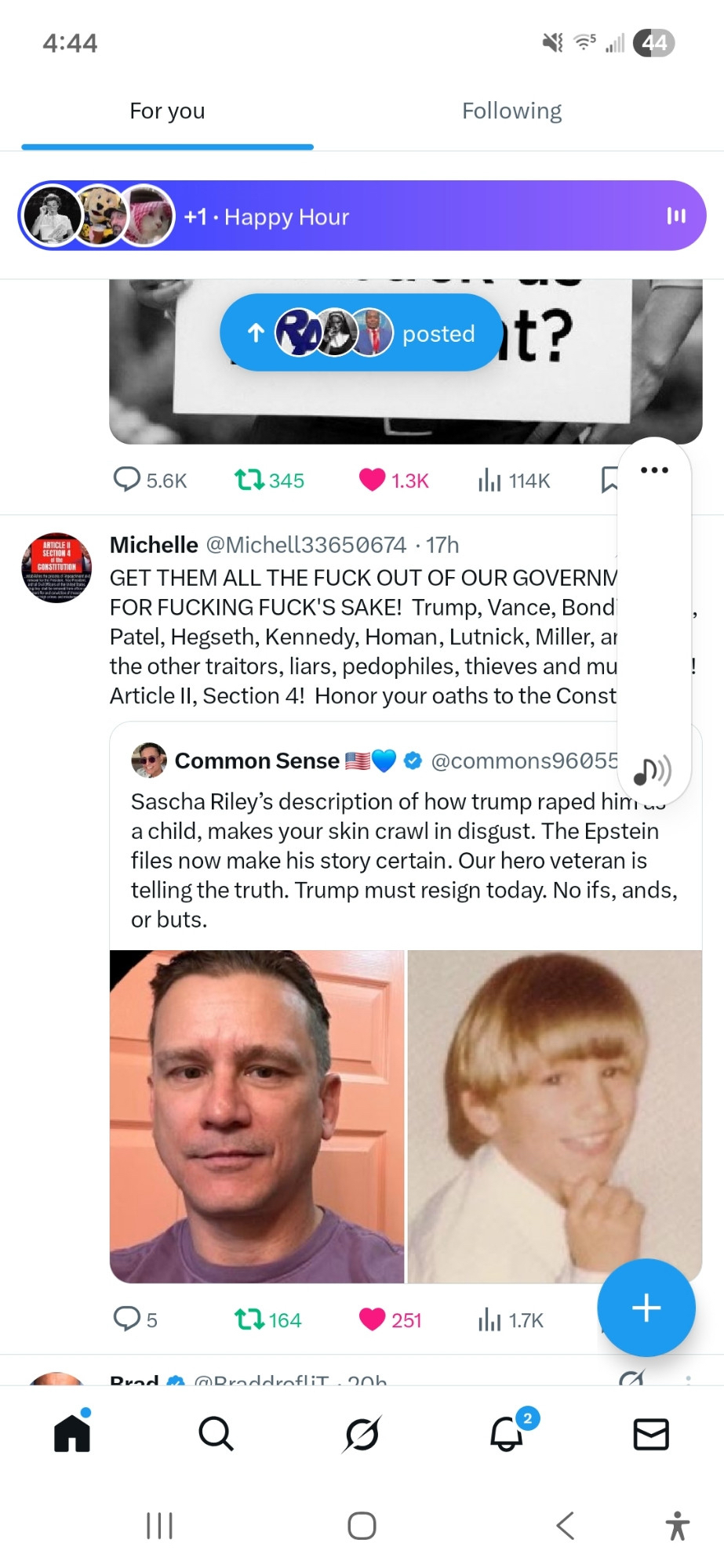
Task: Tap the new posts pill
Action: (x=361, y=333)
